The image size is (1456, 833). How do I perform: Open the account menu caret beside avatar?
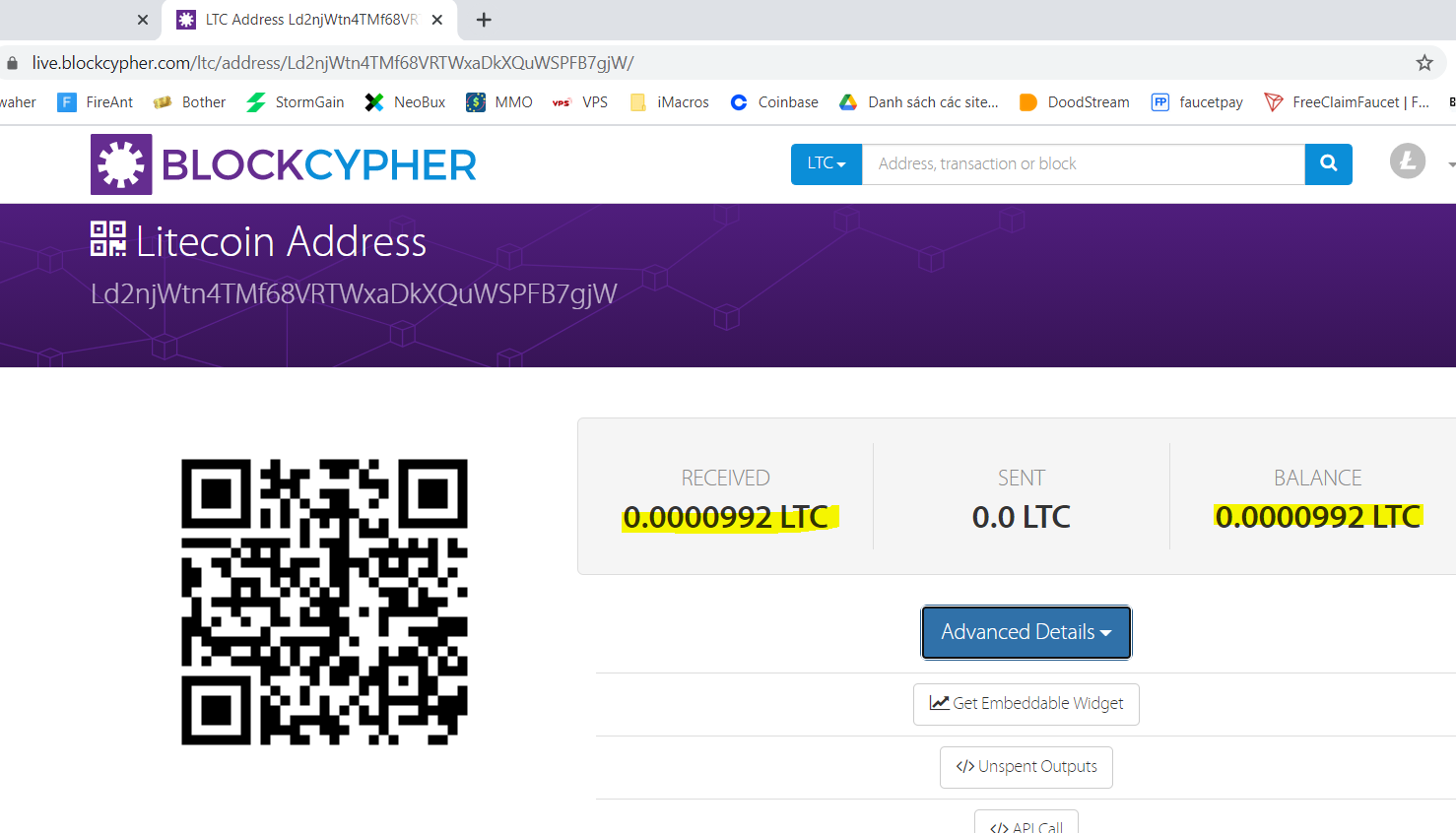click(x=1450, y=164)
